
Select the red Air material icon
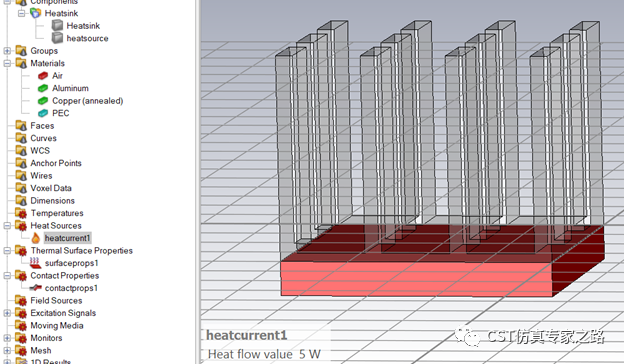pyautogui.click(x=43, y=76)
